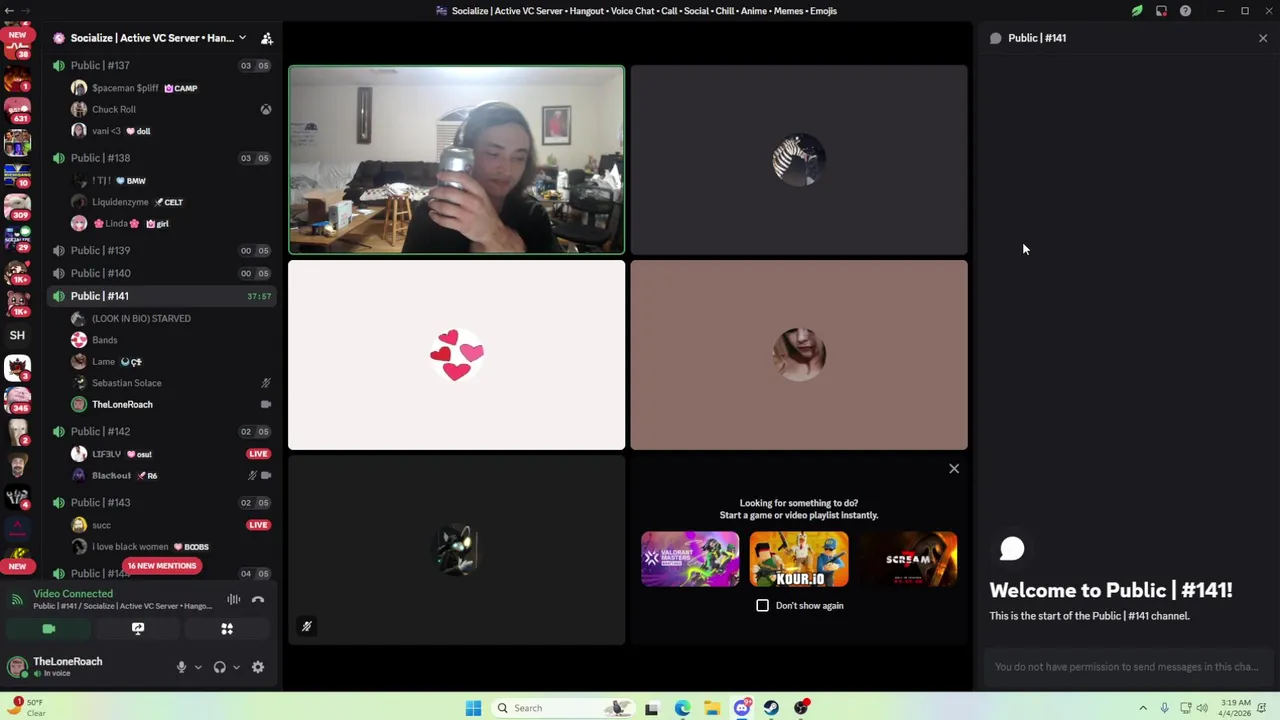Focus the zebra avatar participant tile
1280x720 pixels.
click(x=799, y=160)
